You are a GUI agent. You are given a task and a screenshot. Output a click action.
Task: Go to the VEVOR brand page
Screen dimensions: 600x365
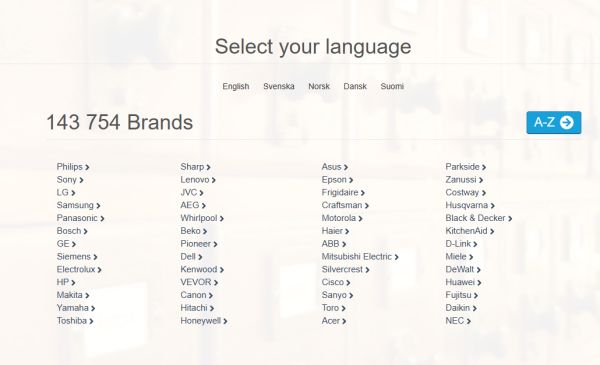199,282
